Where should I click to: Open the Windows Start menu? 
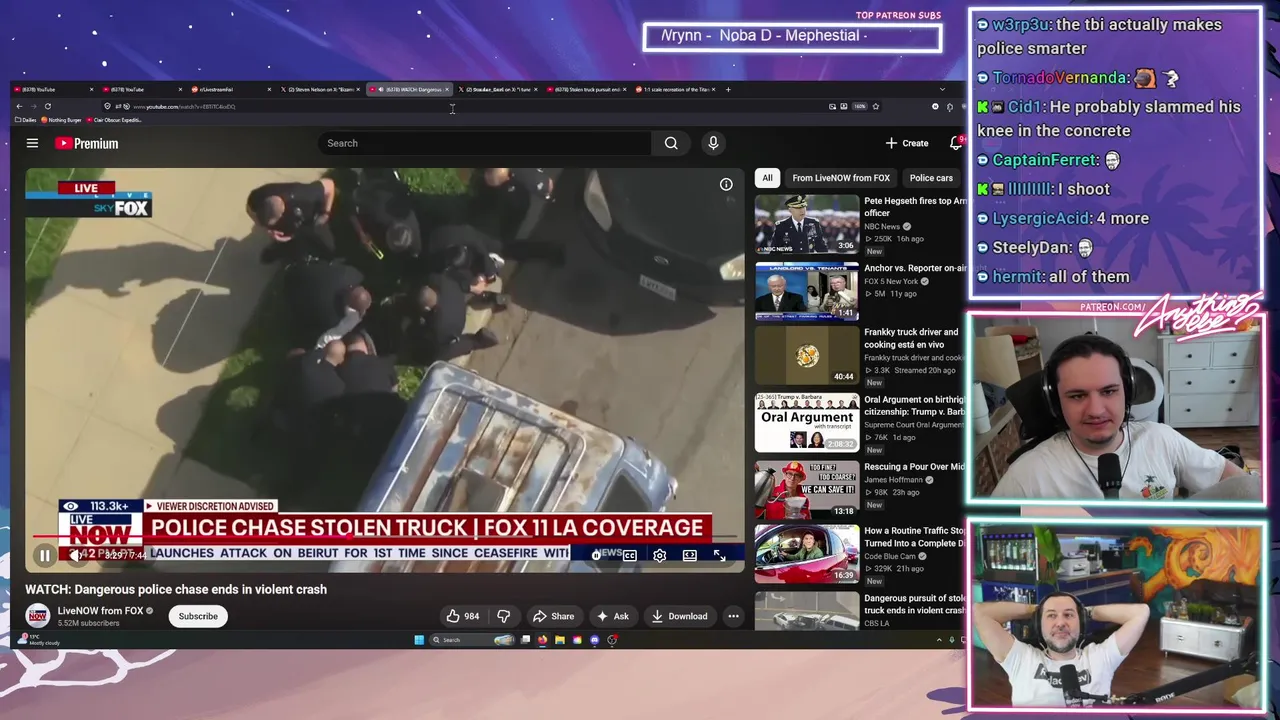coord(419,640)
